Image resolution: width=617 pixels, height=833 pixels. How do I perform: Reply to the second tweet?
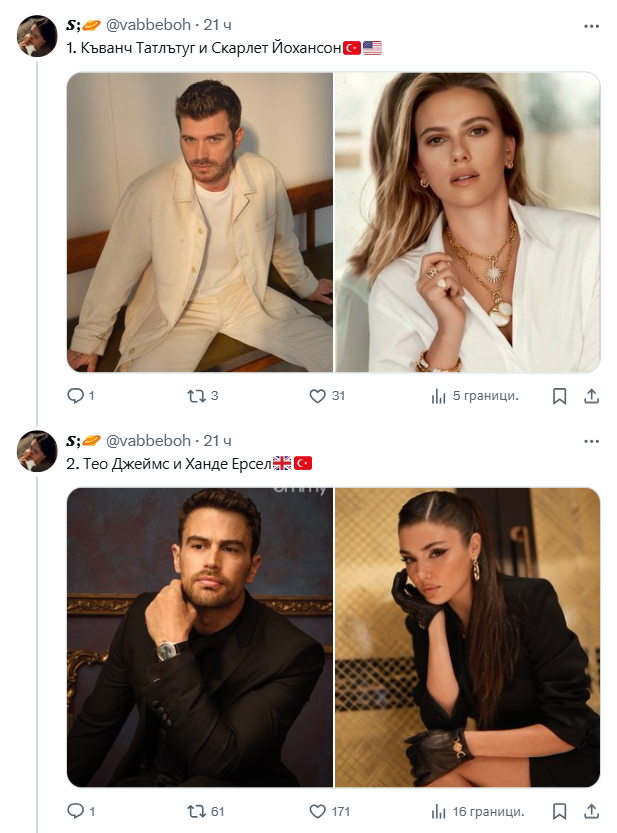[76, 811]
